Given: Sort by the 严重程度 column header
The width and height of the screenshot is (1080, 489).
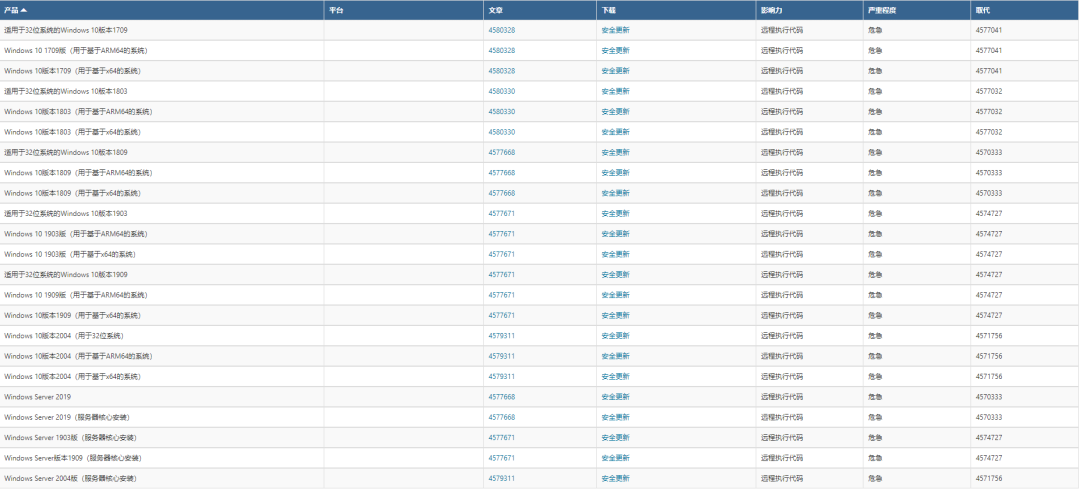Looking at the screenshot, I should click(882, 10).
